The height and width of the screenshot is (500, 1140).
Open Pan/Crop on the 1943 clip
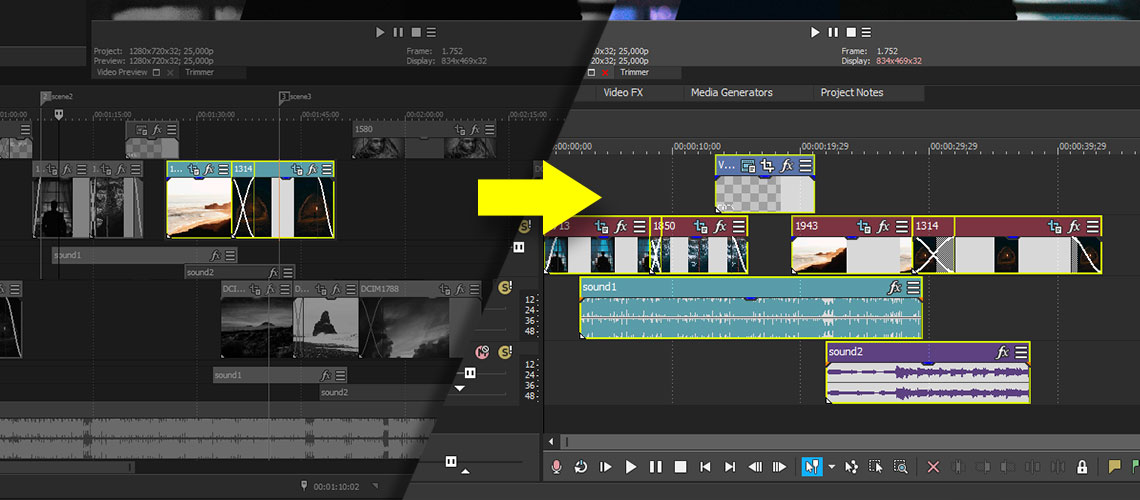tap(863, 227)
